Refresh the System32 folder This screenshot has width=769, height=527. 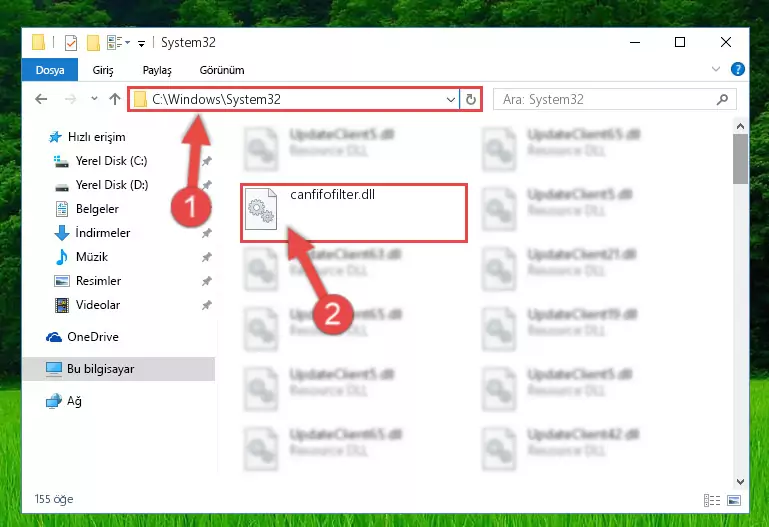click(471, 100)
